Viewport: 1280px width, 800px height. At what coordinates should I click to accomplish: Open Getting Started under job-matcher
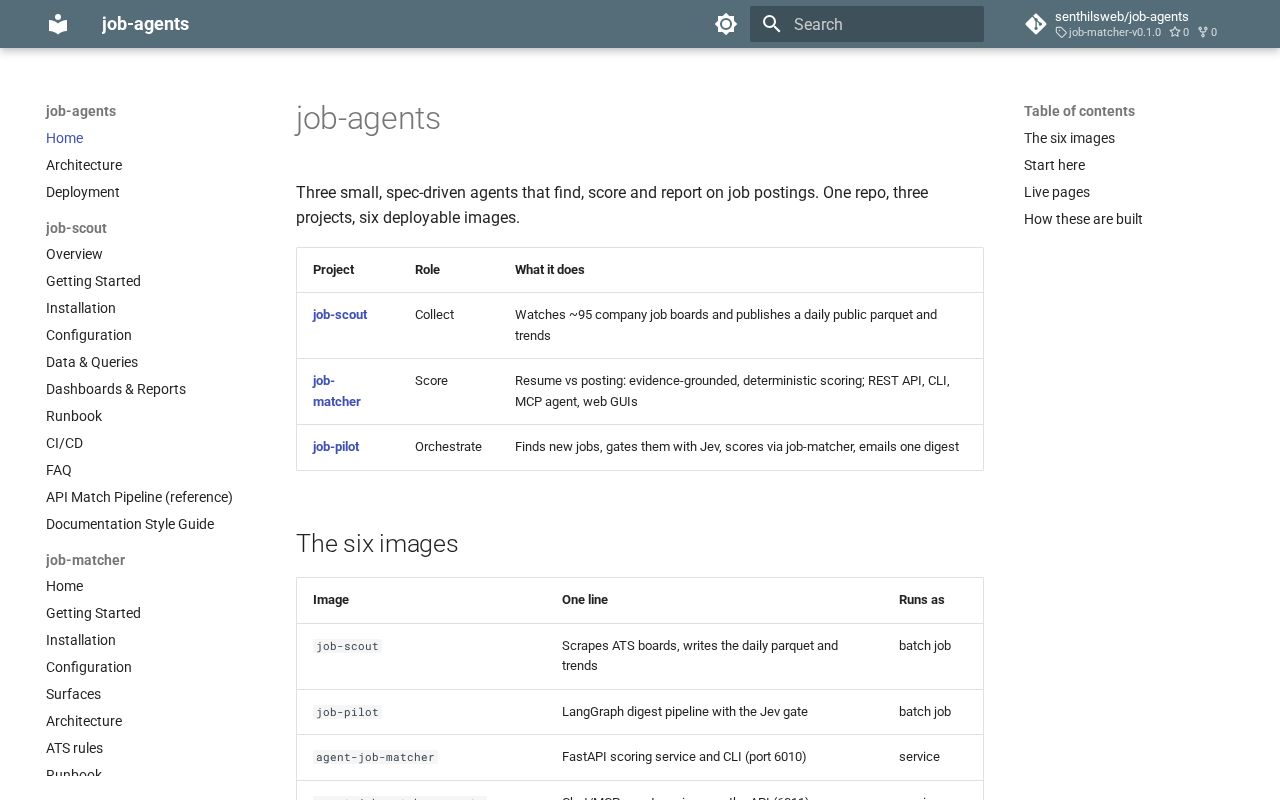click(x=93, y=613)
